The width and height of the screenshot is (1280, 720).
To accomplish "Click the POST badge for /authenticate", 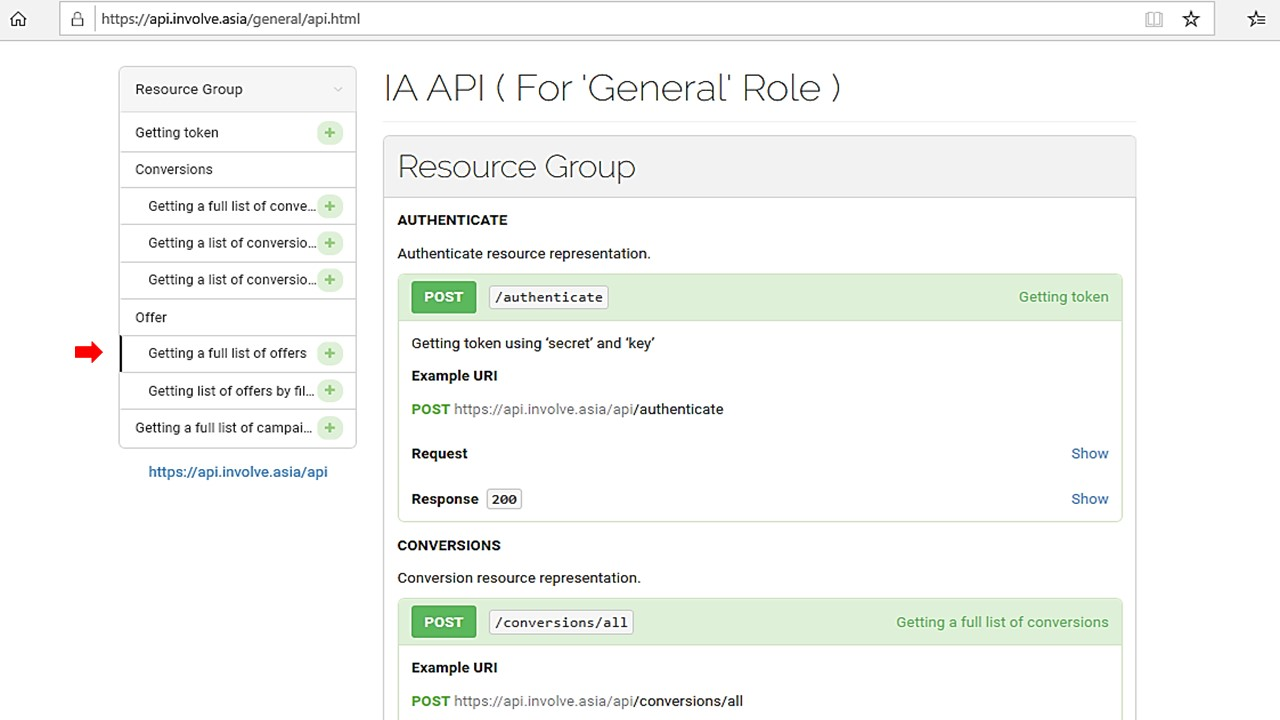I will click(x=444, y=297).
